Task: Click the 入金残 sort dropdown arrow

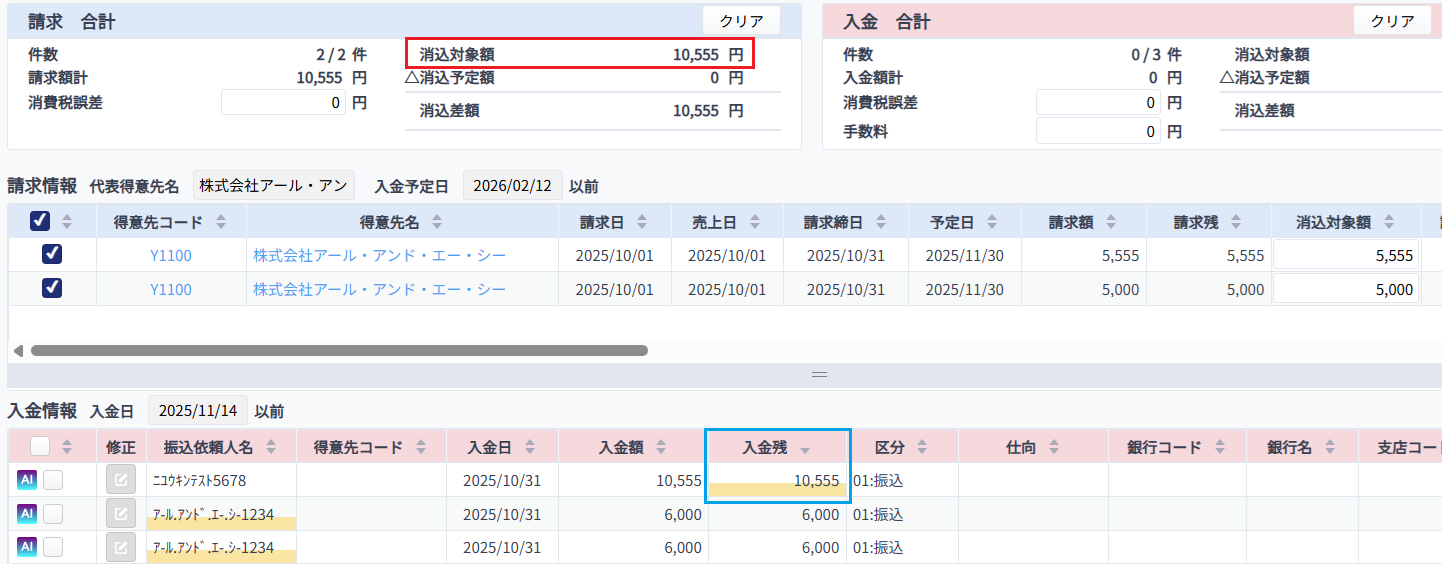Action: [x=805, y=449]
